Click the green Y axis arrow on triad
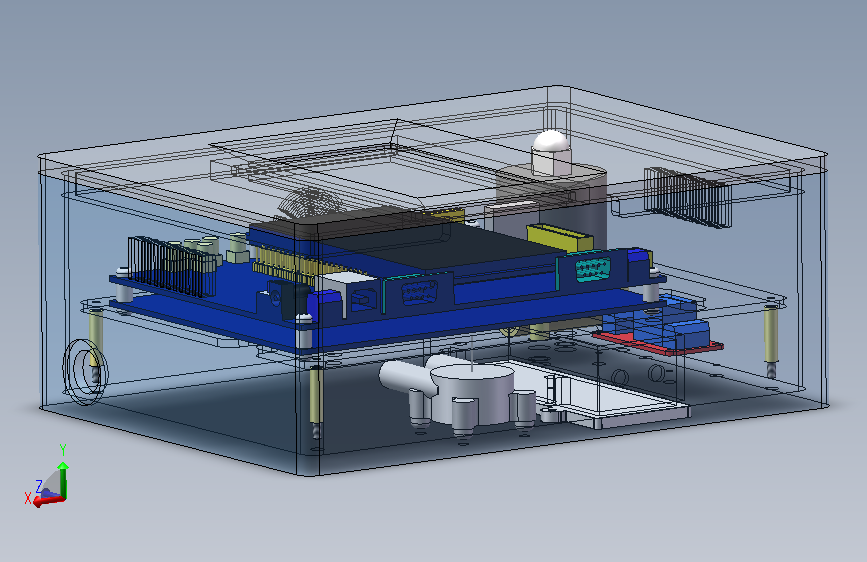This screenshot has height=562, width=867. coord(63,480)
